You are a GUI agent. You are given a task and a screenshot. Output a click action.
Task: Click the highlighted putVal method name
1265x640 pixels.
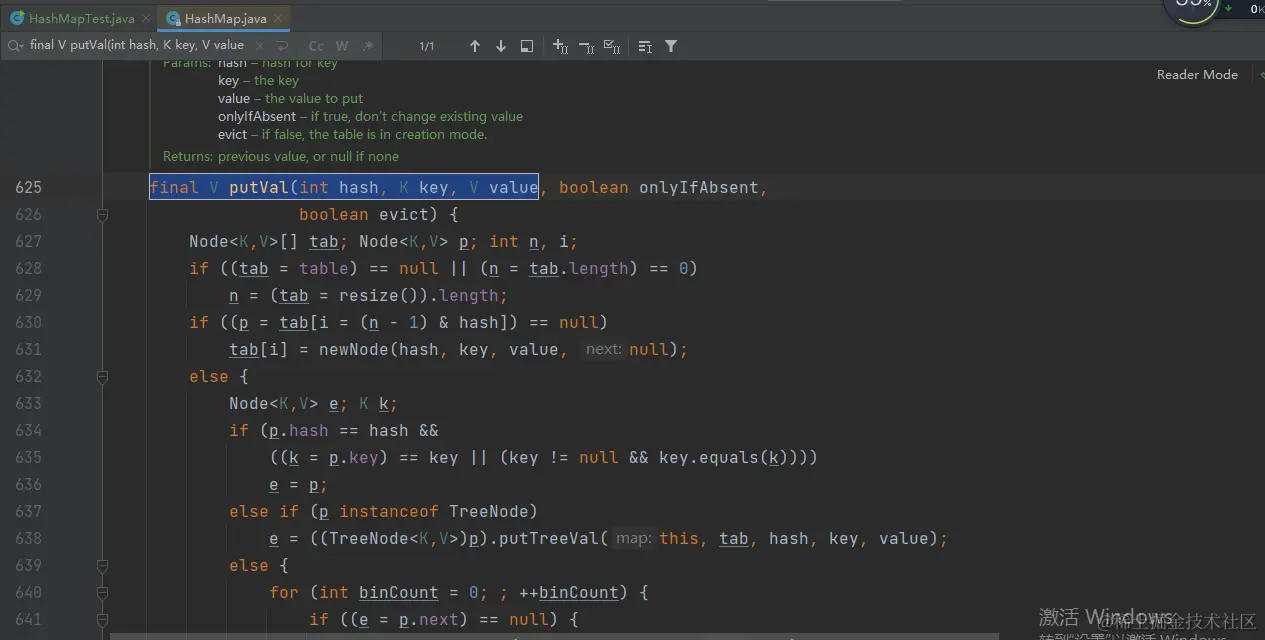coord(259,187)
